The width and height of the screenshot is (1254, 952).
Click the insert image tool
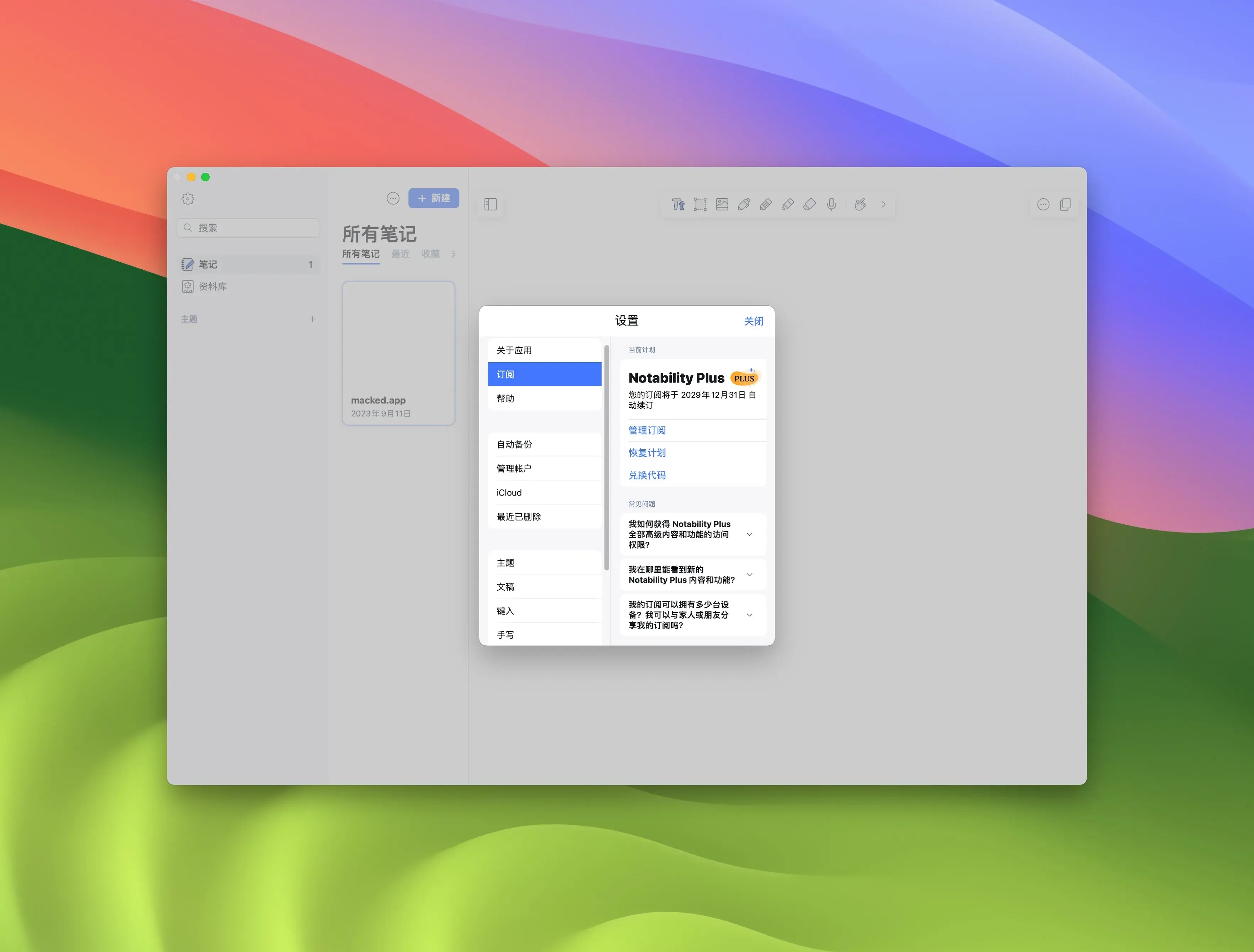coord(722,205)
